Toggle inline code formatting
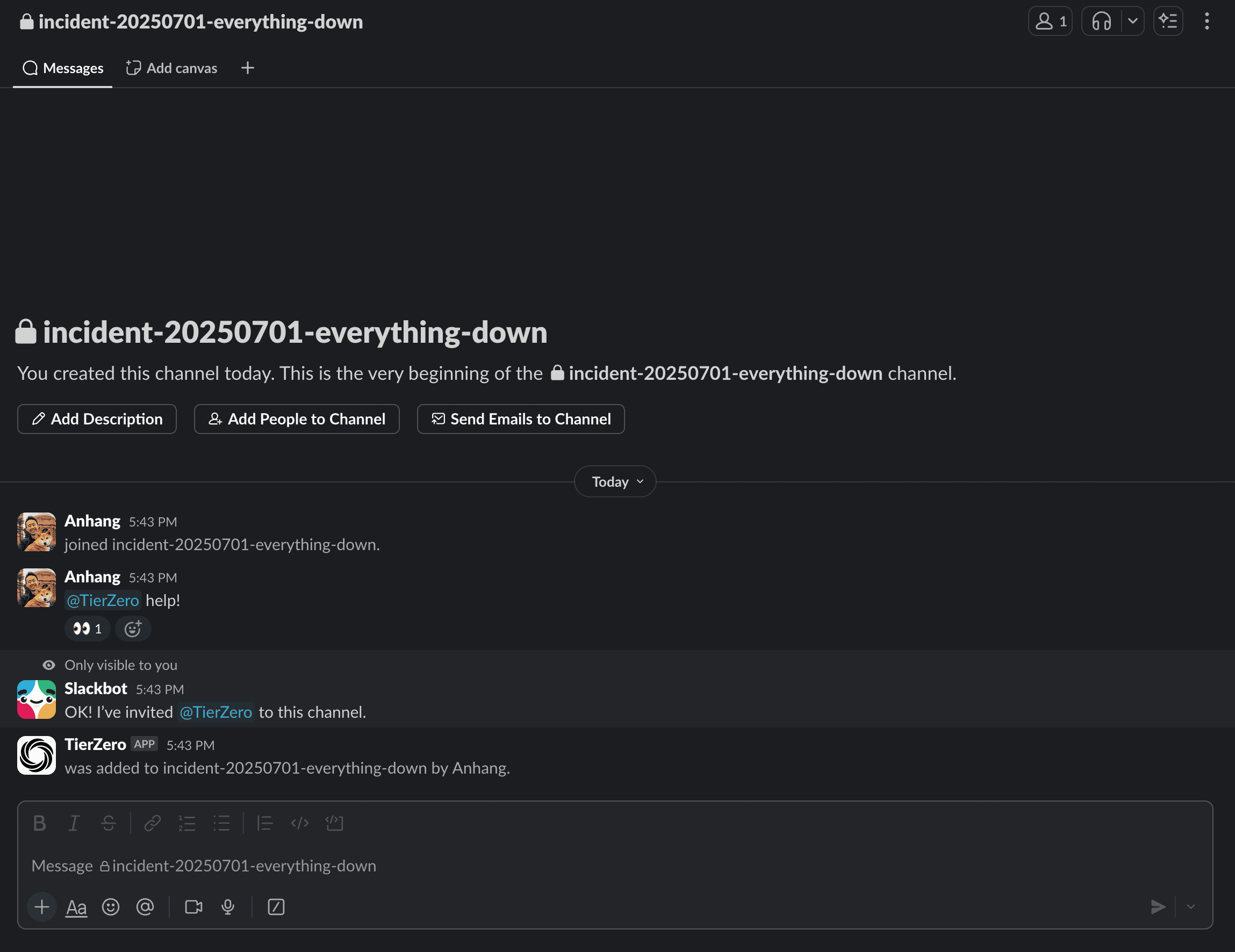 point(300,823)
